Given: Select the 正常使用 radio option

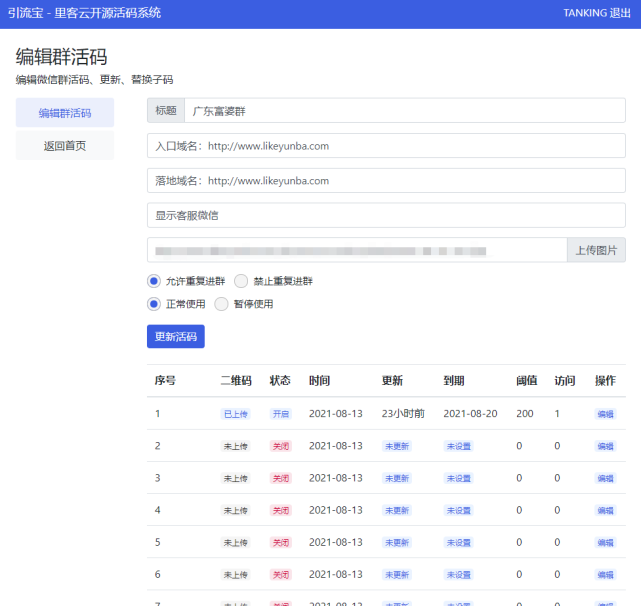Looking at the screenshot, I should 154,304.
